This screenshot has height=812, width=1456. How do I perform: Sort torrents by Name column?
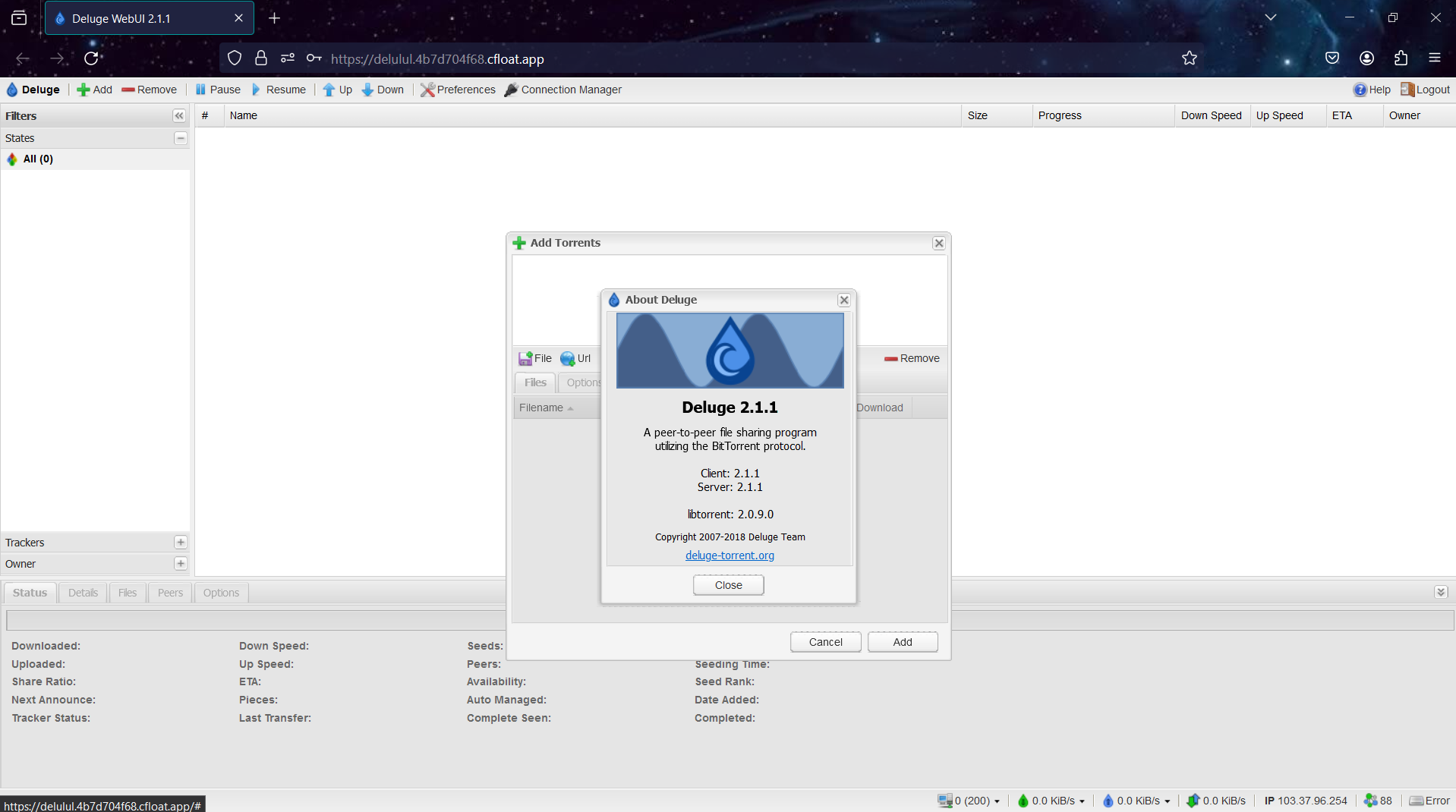click(x=592, y=115)
